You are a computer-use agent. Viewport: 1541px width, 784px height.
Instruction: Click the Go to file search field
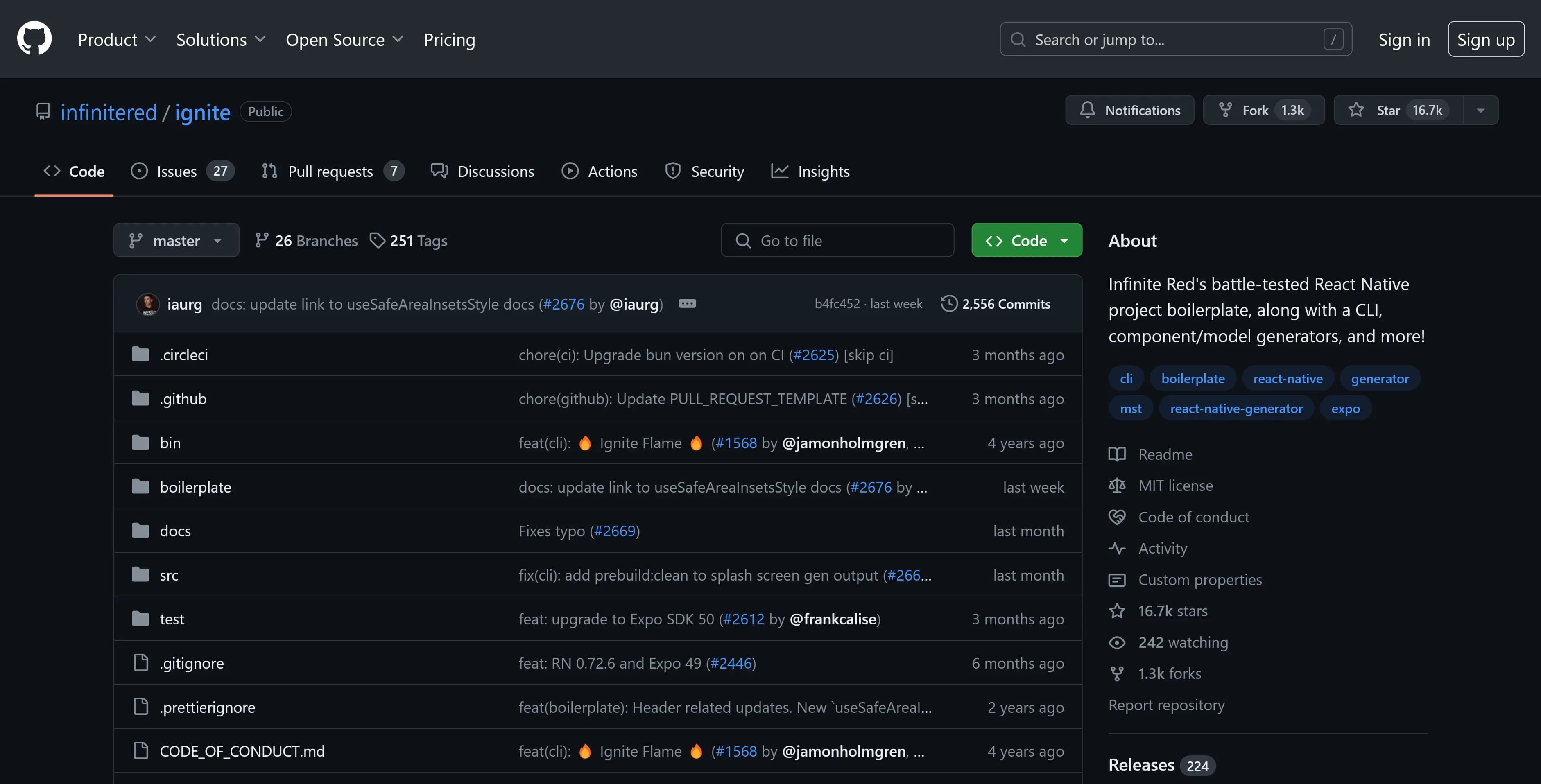pyautogui.click(x=837, y=240)
